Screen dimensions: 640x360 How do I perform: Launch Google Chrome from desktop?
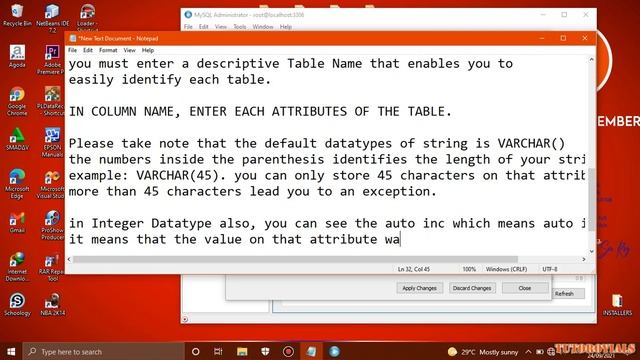click(17, 101)
